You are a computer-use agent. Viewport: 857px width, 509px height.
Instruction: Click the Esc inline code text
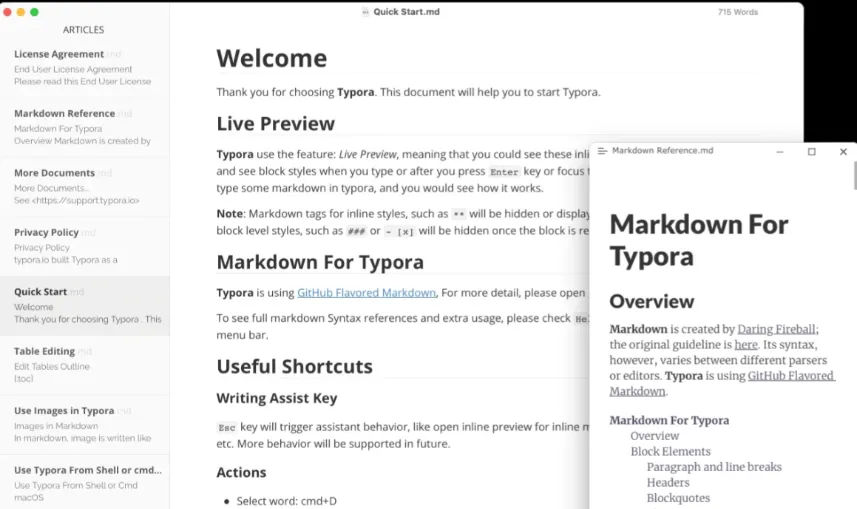pos(227,428)
